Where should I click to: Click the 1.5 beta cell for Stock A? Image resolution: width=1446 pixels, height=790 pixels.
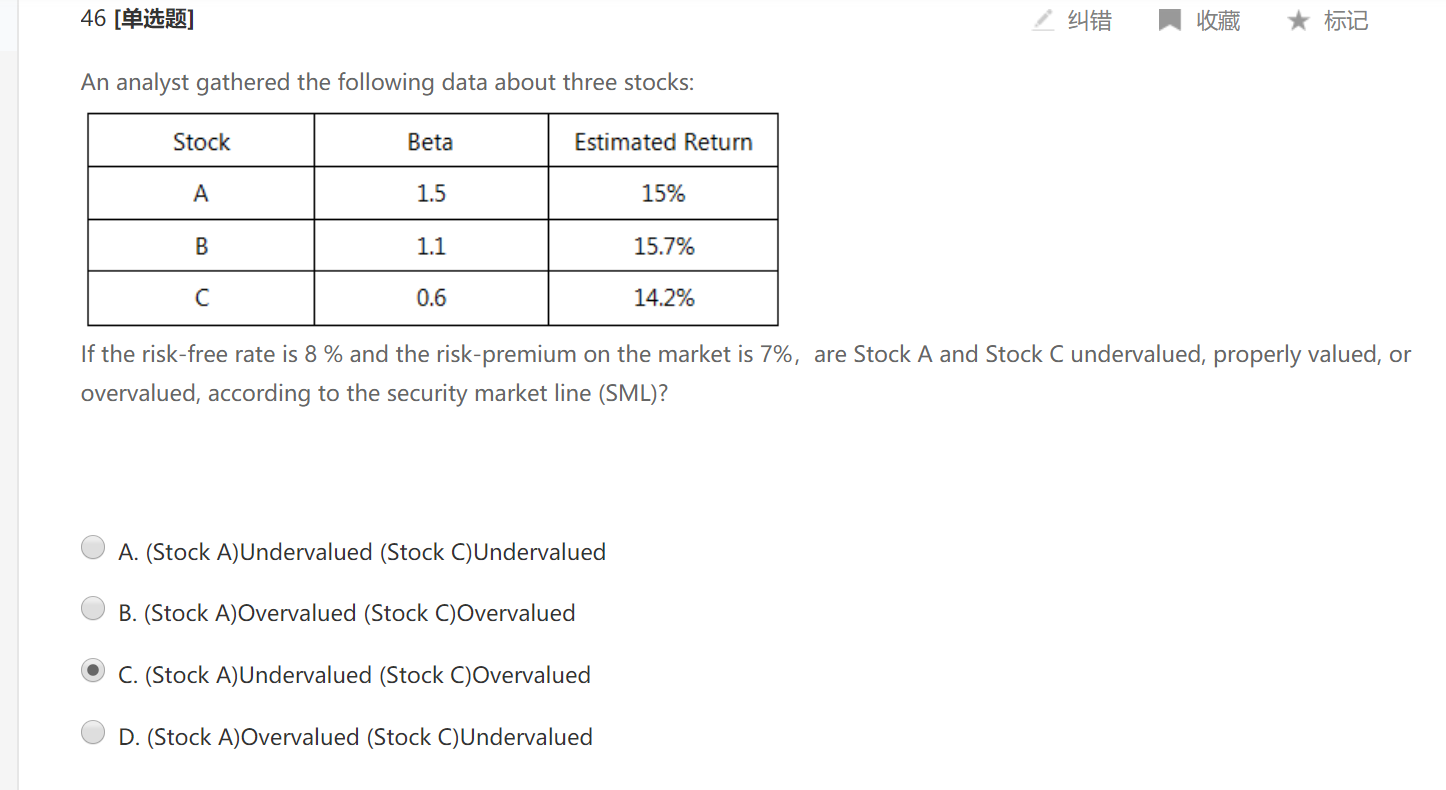[430, 194]
